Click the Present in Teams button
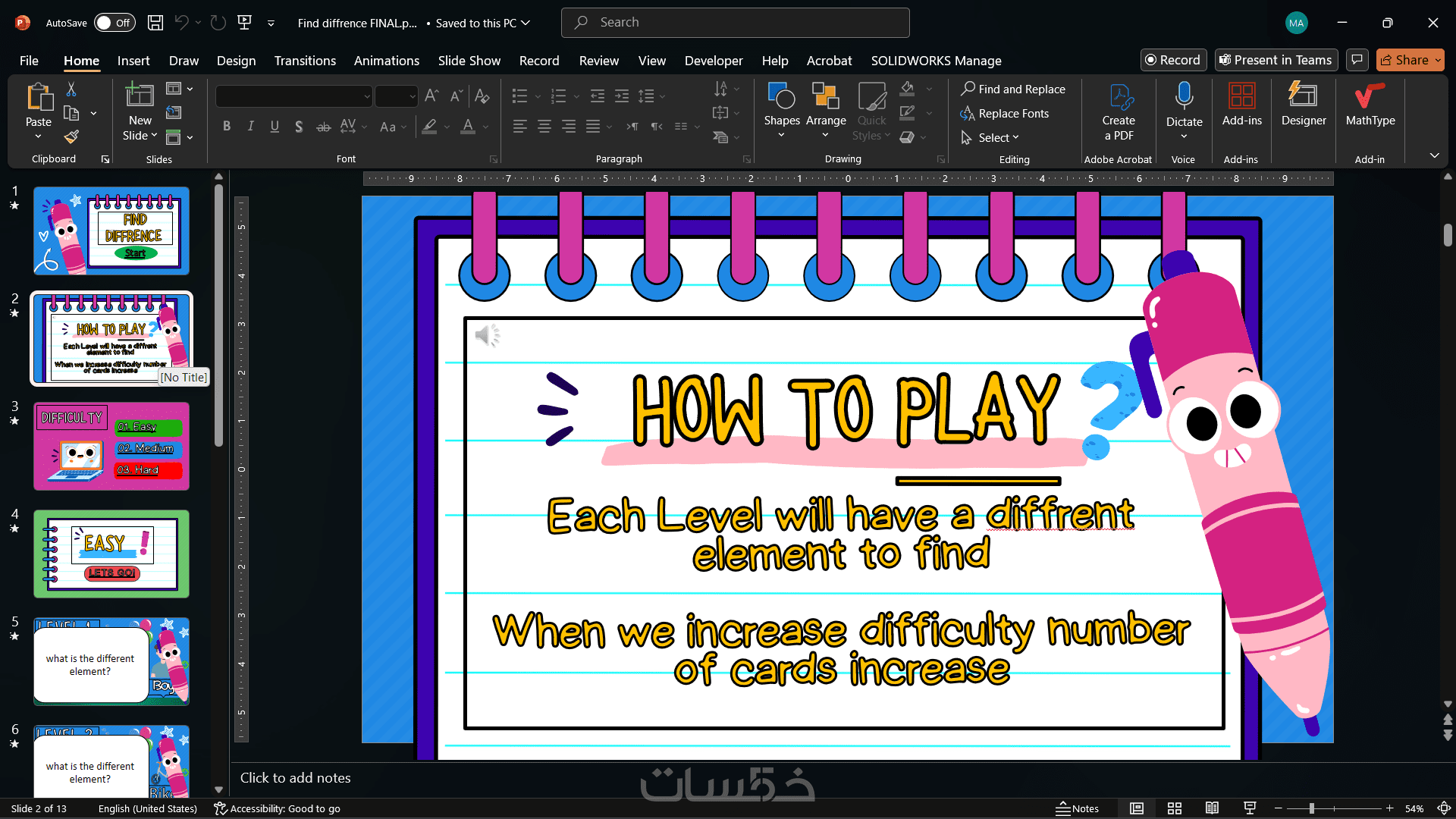 1276,60
